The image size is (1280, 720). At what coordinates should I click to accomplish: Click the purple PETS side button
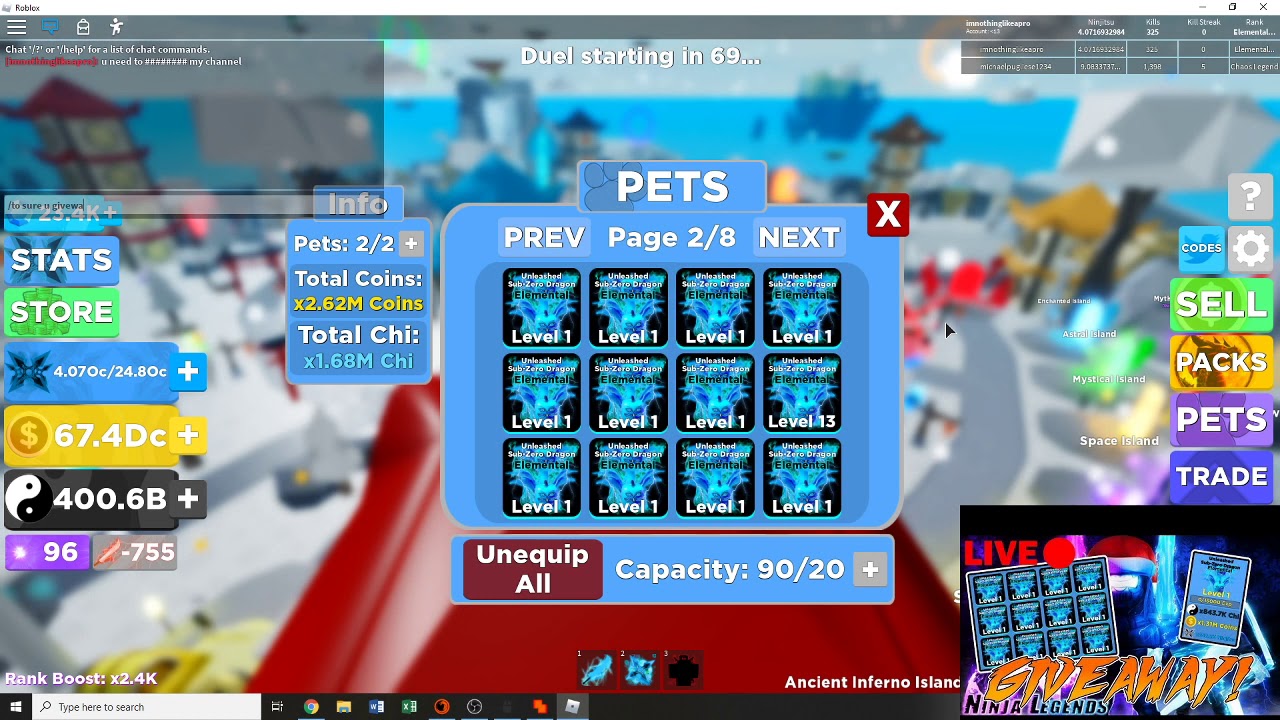click(x=1222, y=419)
